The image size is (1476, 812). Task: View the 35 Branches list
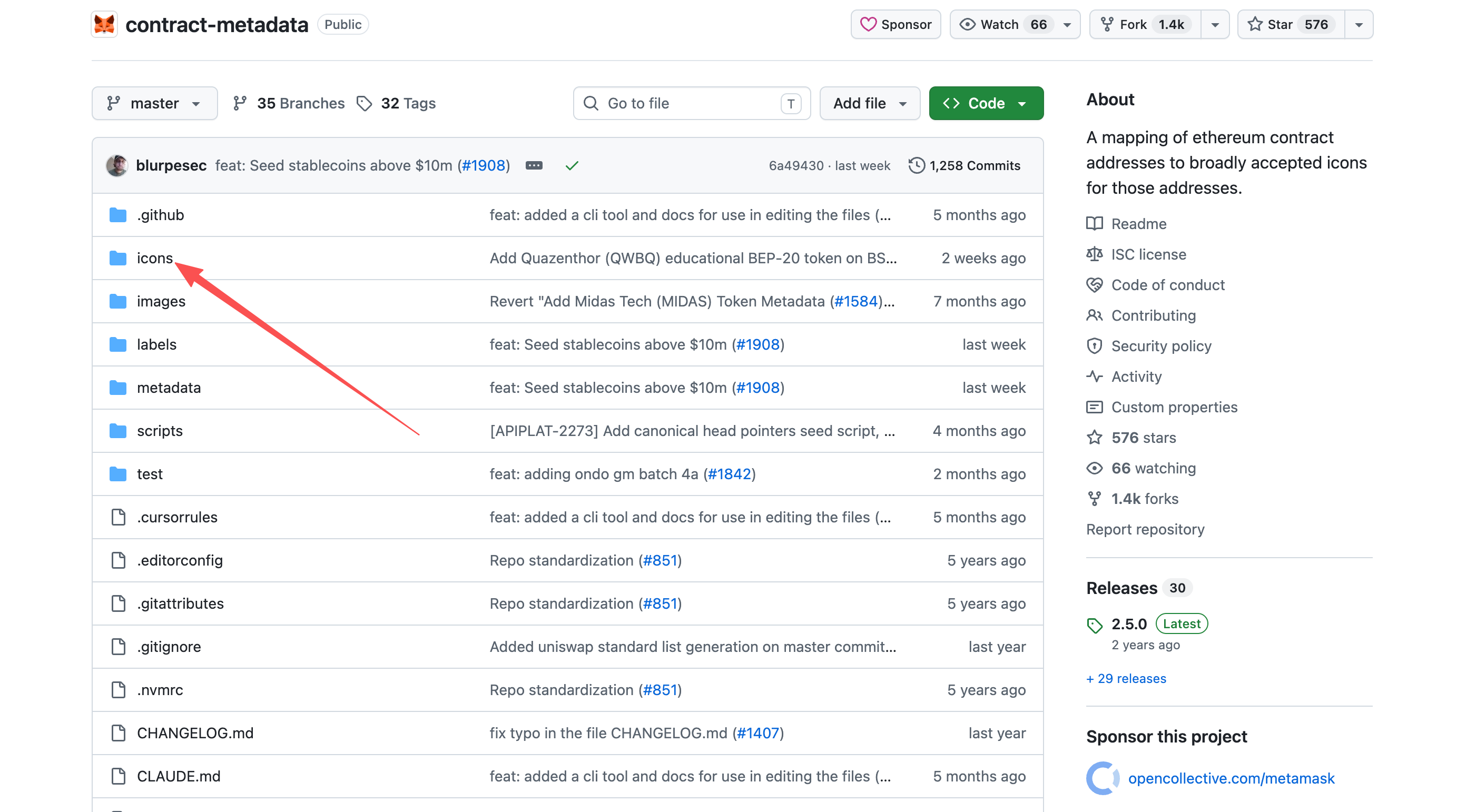pos(289,103)
